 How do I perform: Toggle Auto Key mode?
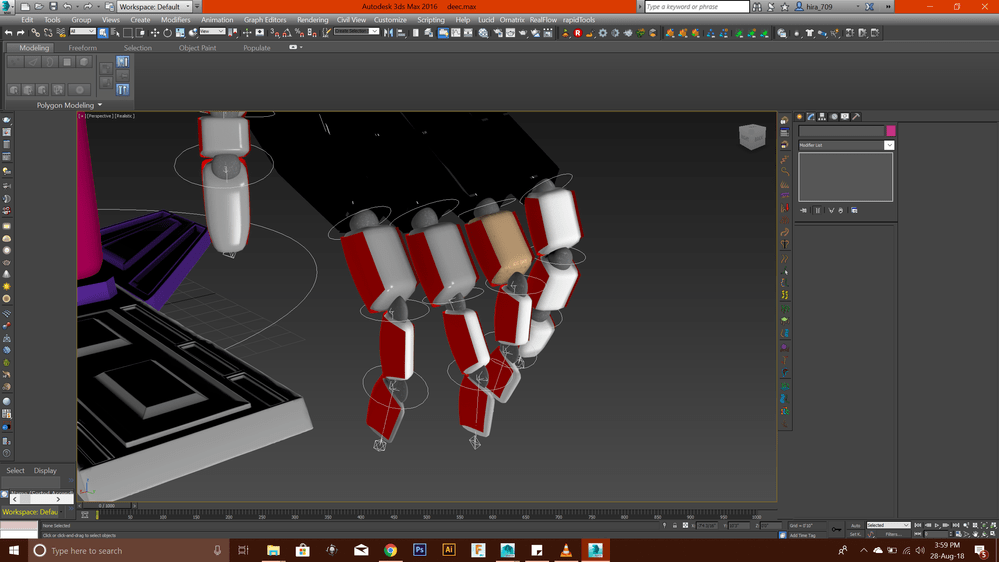(x=856, y=525)
